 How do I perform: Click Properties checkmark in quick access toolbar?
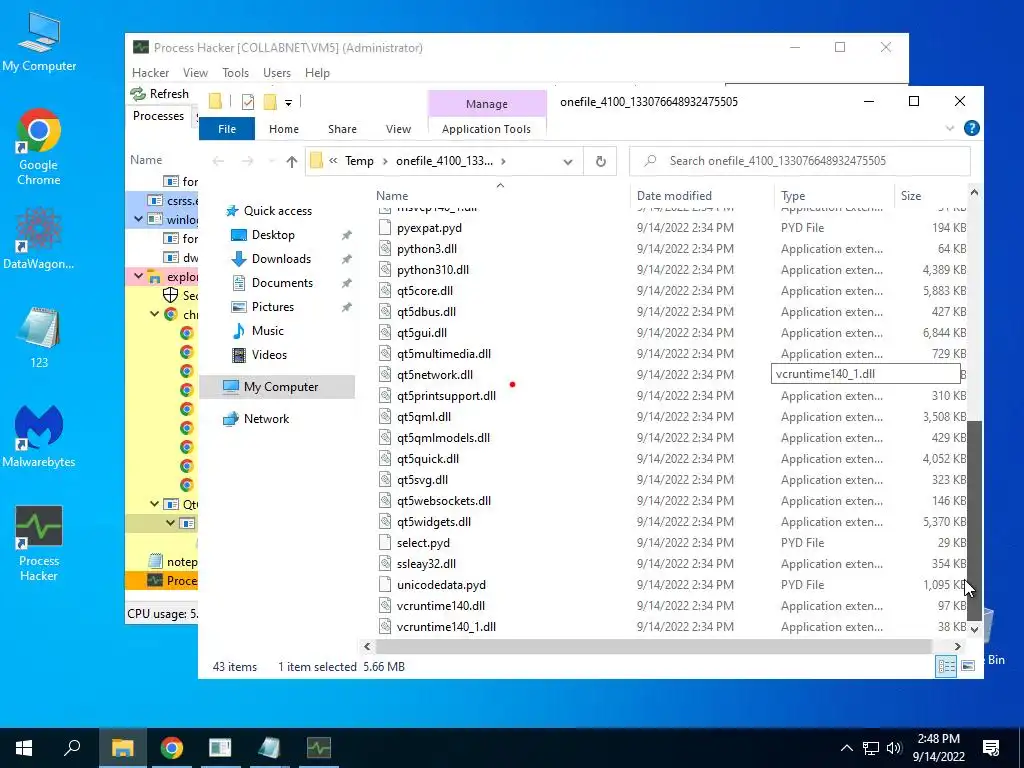[x=248, y=101]
